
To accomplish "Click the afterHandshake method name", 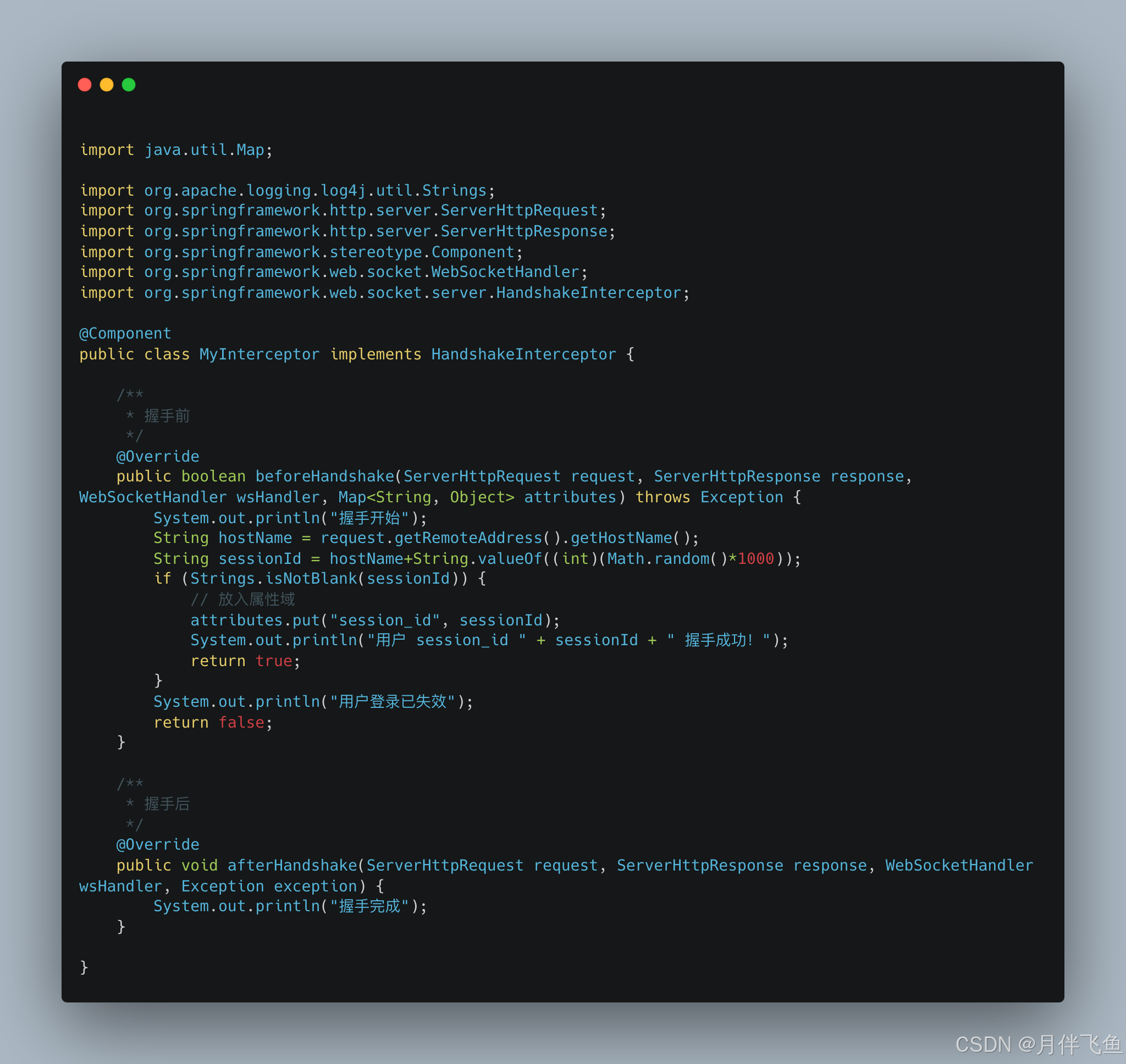I will click(291, 866).
